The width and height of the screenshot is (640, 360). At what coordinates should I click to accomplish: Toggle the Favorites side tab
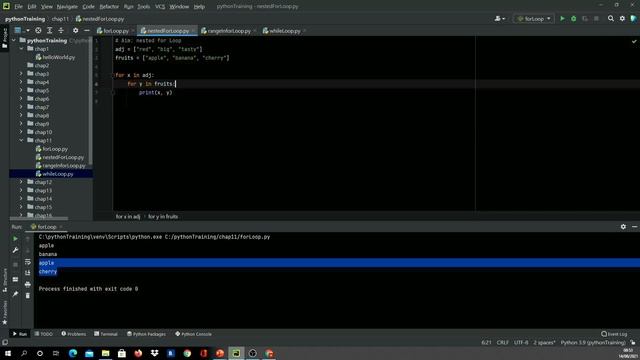click(x=4, y=313)
